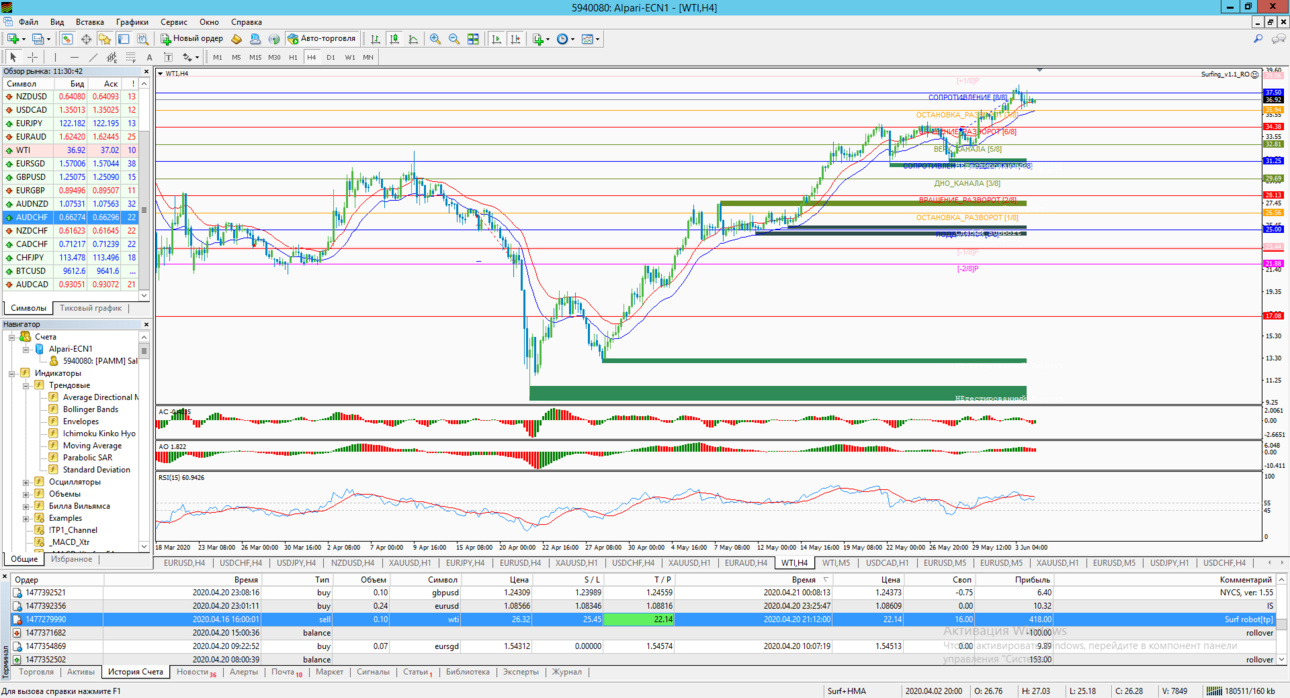Switch to Торговля terminal tab
The width and height of the screenshot is (1290, 698).
click(36, 672)
